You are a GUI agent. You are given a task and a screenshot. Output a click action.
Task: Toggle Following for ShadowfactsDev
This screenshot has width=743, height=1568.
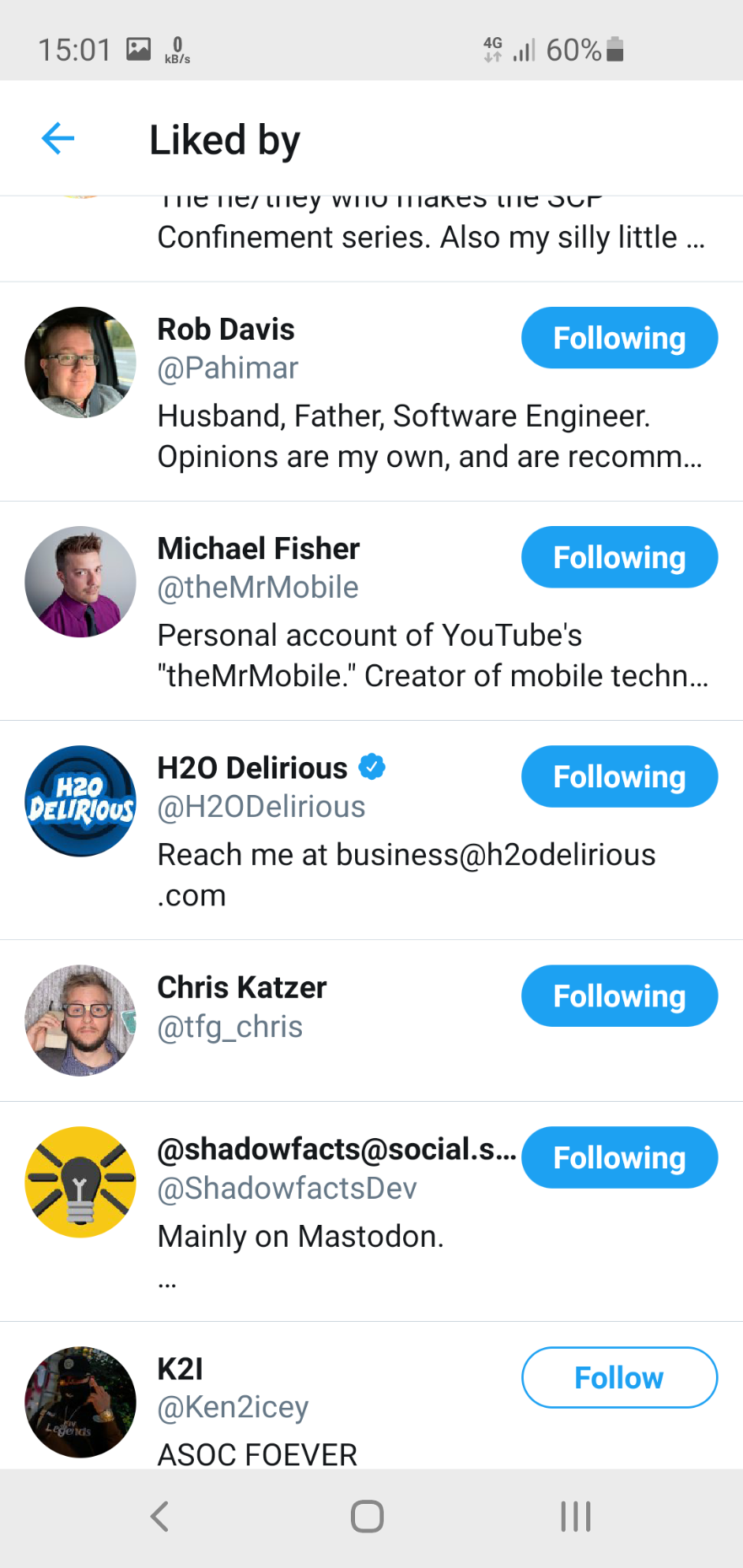pos(619,1157)
